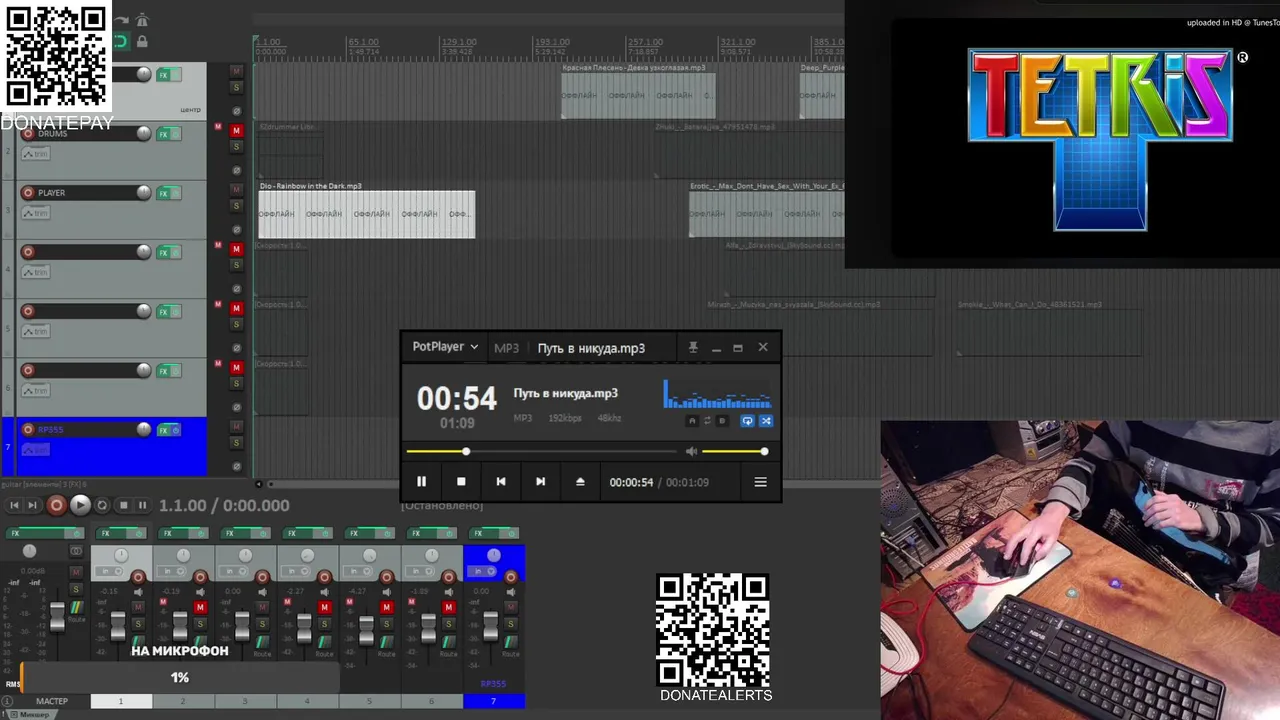Solo the master channel in mixer
1280x720 pixels.
coord(76,590)
